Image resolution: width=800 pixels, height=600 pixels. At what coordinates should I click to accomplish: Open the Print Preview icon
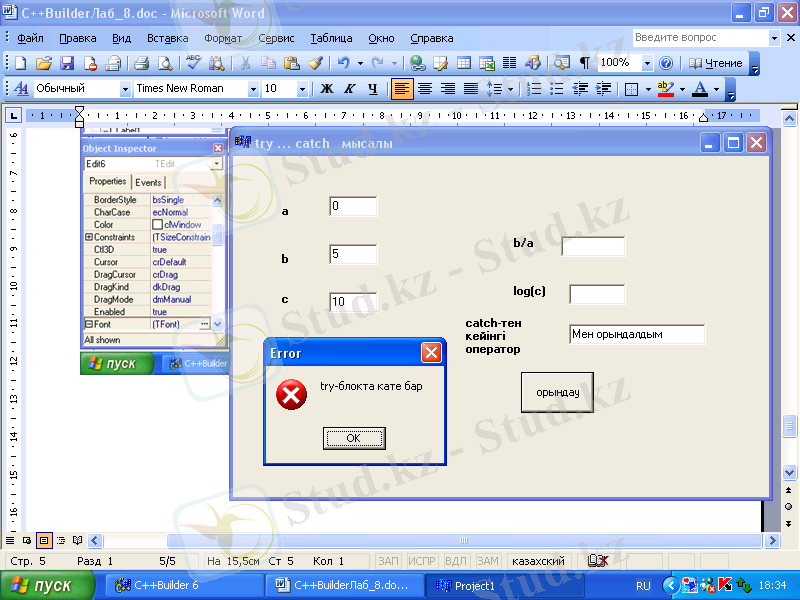click(164, 63)
